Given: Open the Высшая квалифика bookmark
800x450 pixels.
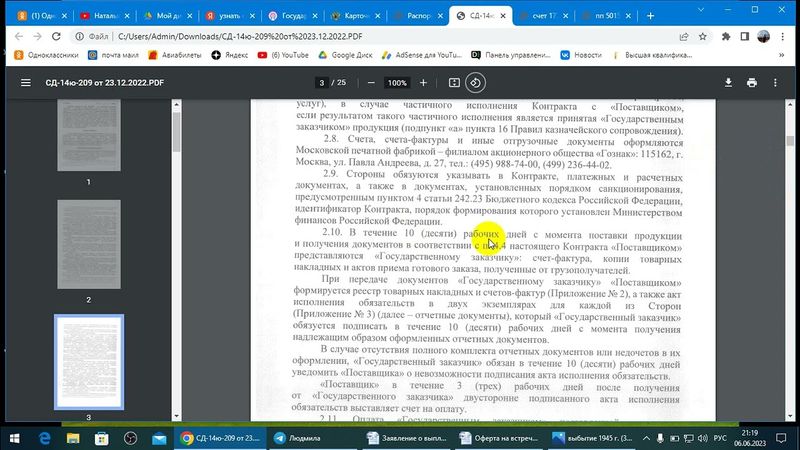Looking at the screenshot, I should (652, 55).
